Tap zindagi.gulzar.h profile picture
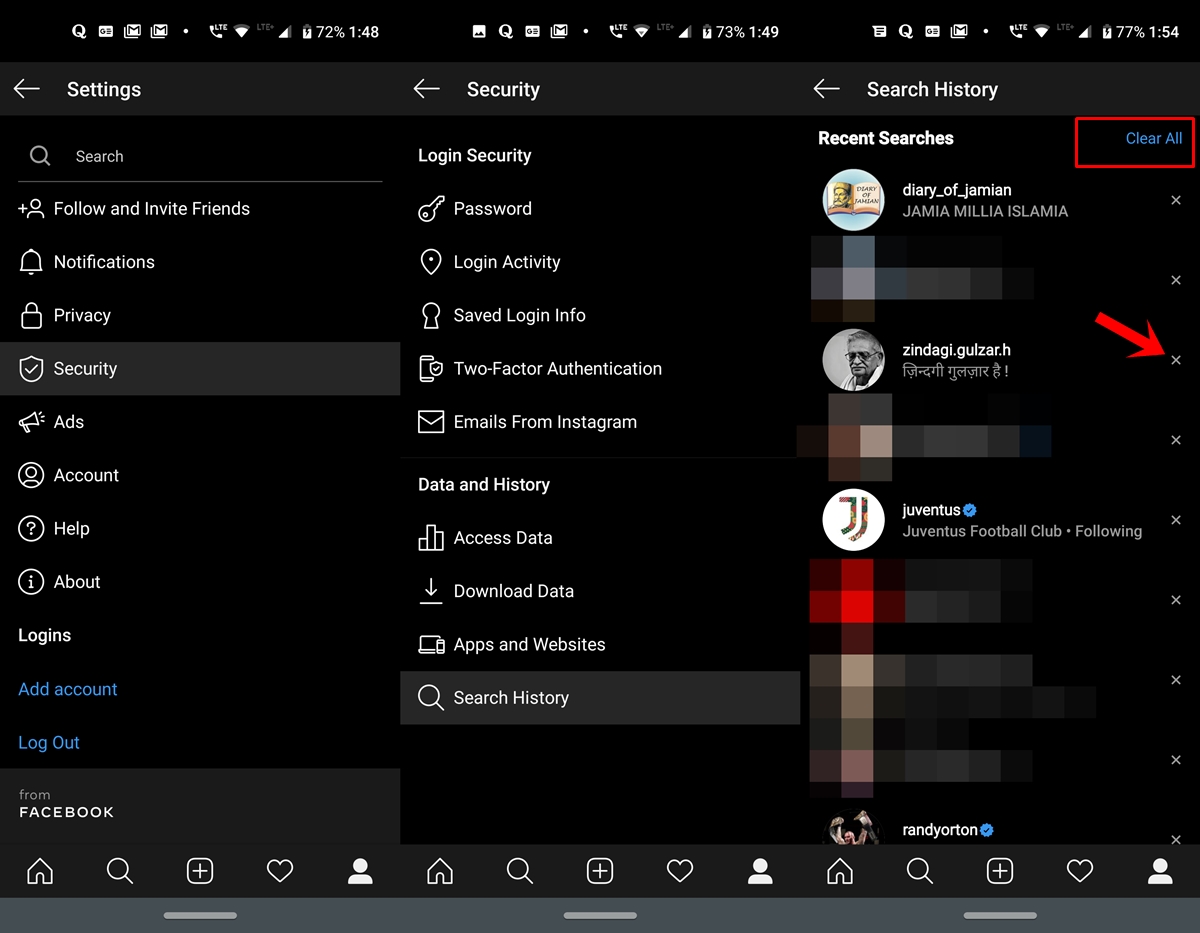This screenshot has width=1200, height=933. 853,360
